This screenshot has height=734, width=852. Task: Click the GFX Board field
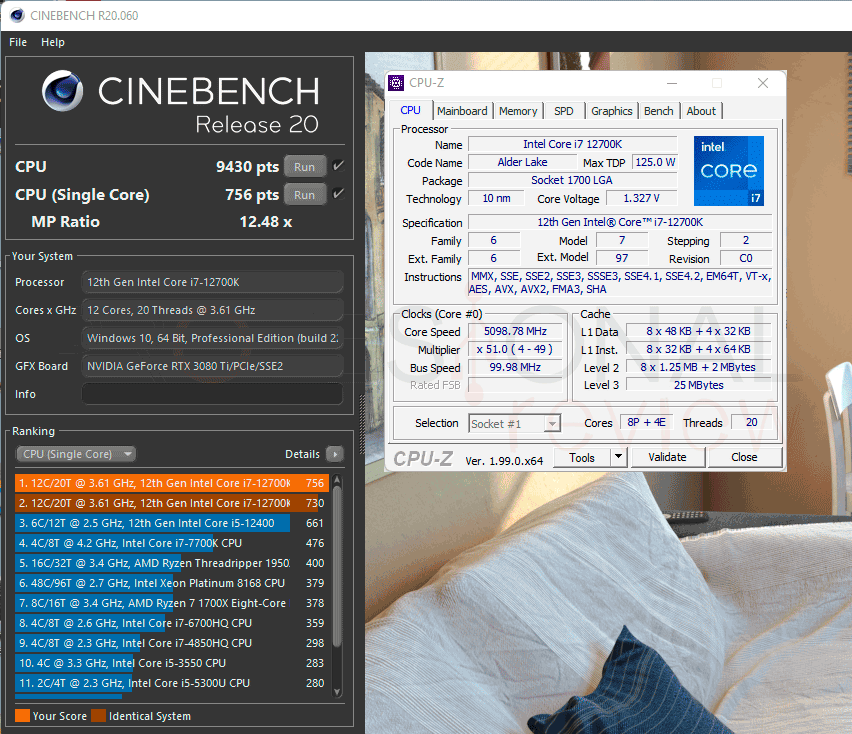212,366
